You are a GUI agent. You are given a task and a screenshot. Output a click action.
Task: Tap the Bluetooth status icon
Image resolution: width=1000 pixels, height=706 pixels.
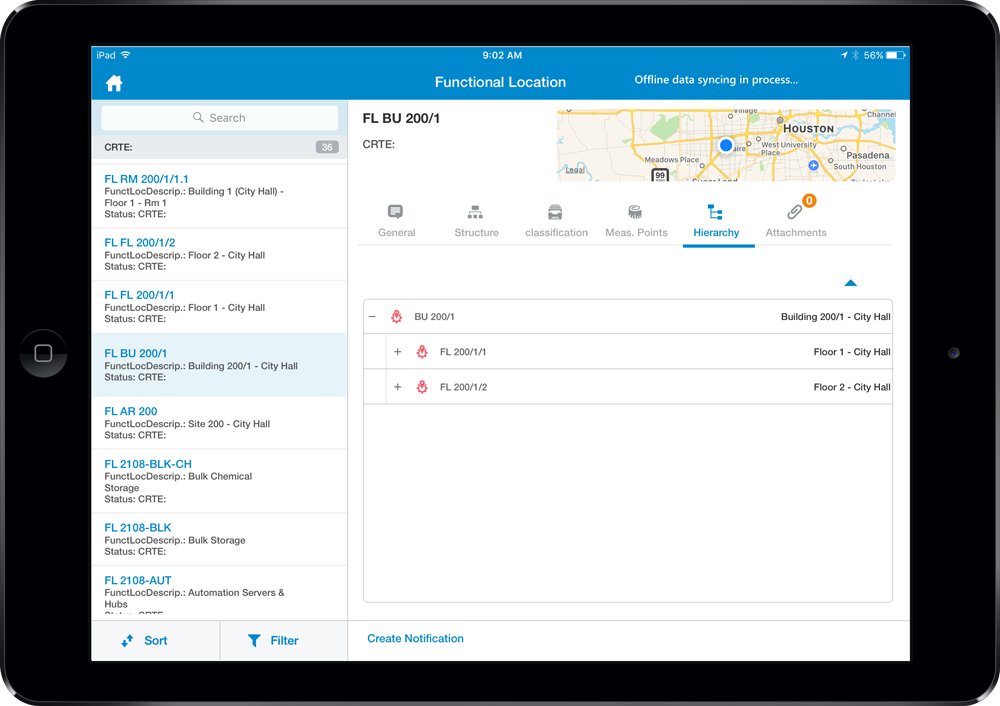[x=856, y=55]
